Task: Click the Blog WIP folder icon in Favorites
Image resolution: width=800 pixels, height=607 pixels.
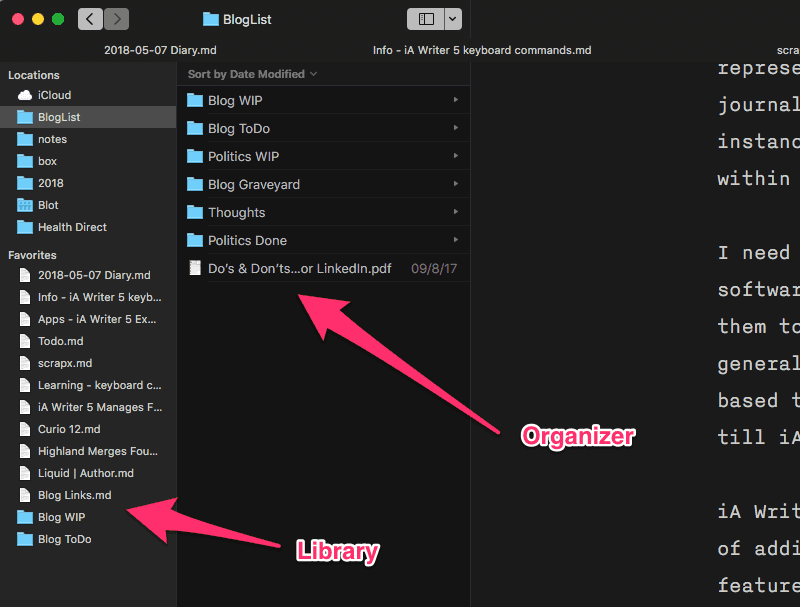Action: (x=25, y=517)
